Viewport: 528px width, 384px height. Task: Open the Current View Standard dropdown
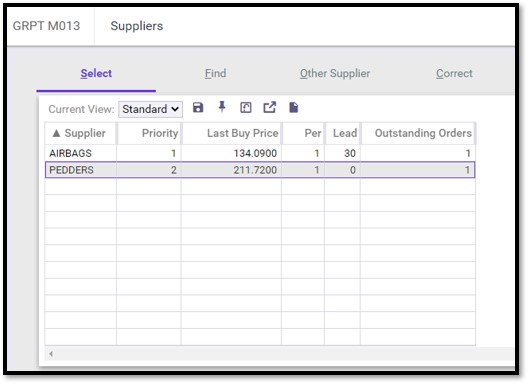click(x=151, y=109)
